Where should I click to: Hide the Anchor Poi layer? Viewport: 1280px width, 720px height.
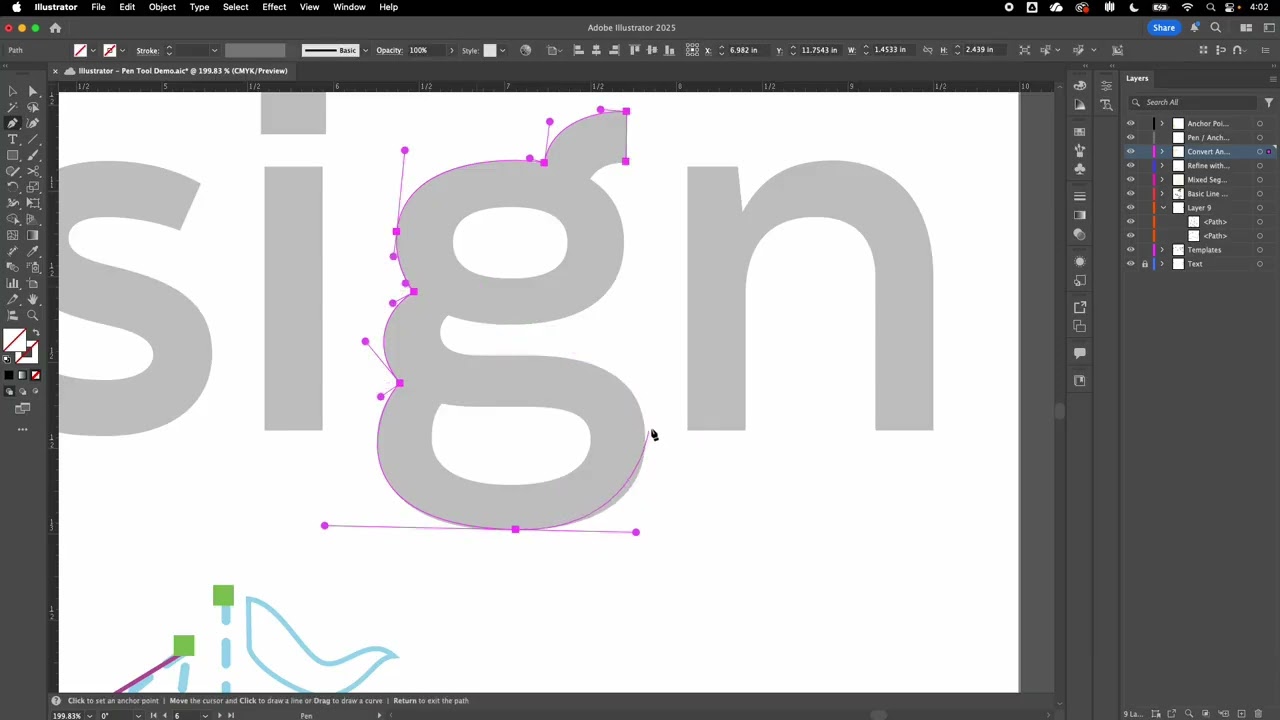pyautogui.click(x=1131, y=124)
